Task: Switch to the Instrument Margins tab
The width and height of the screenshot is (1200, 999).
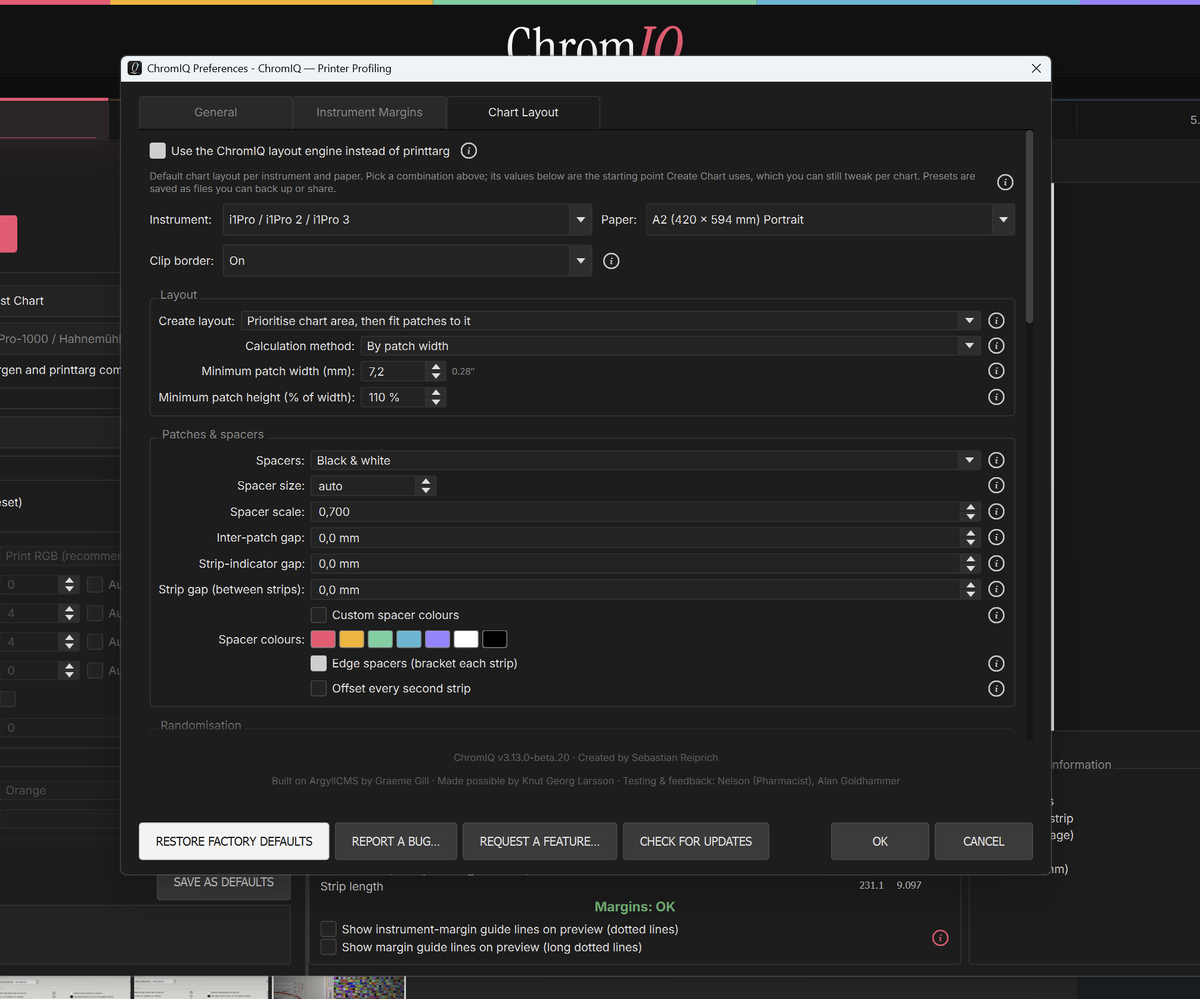Action: (x=369, y=113)
